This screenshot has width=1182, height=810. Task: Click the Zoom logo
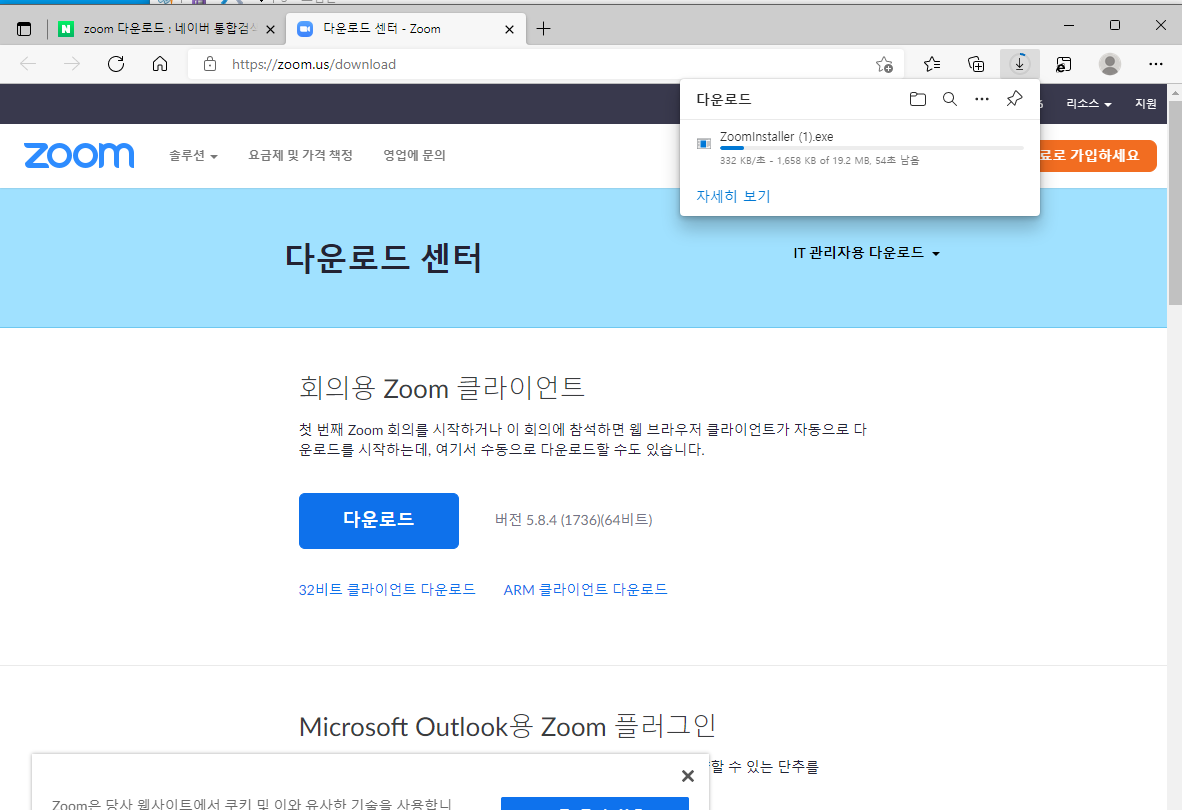pyautogui.click(x=79, y=155)
